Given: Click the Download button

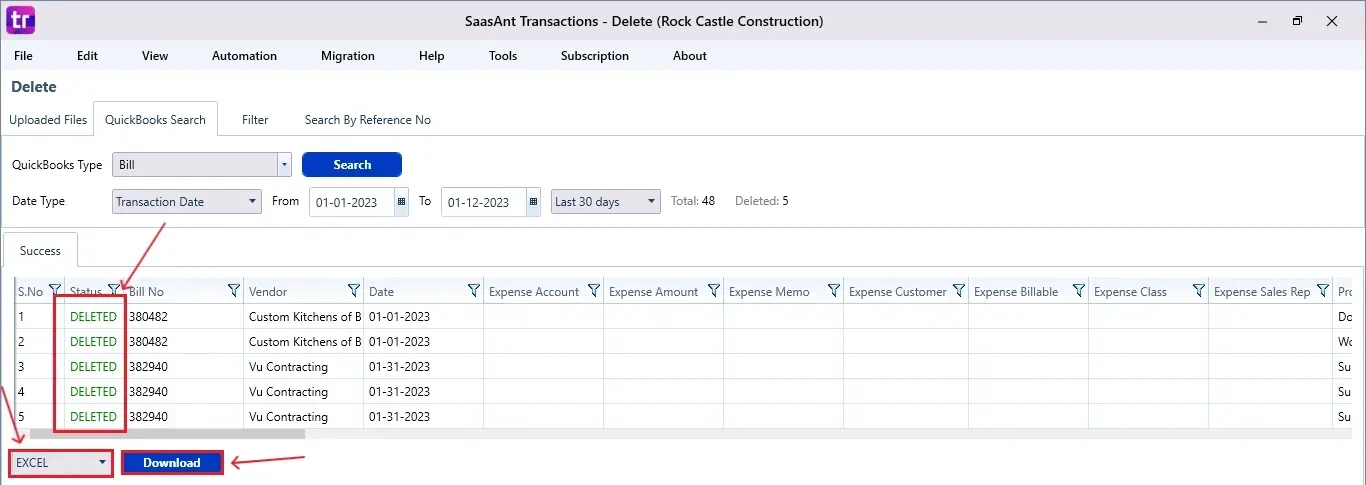Looking at the screenshot, I should point(172,463).
